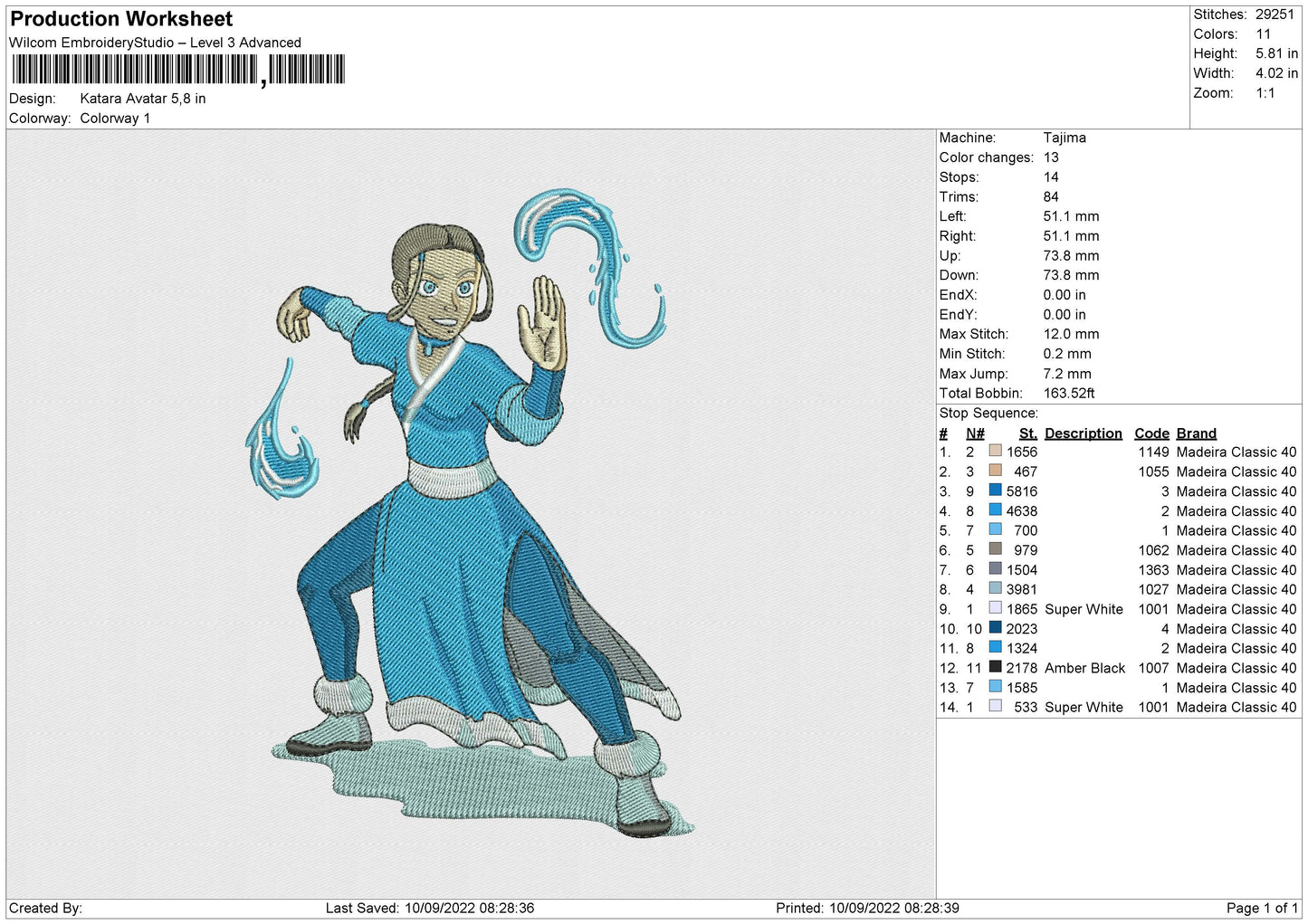Screen dimensions: 1308x924
Task: Click the 'Page 1 of 1' indicator
Action: pyautogui.click(x=1263, y=908)
